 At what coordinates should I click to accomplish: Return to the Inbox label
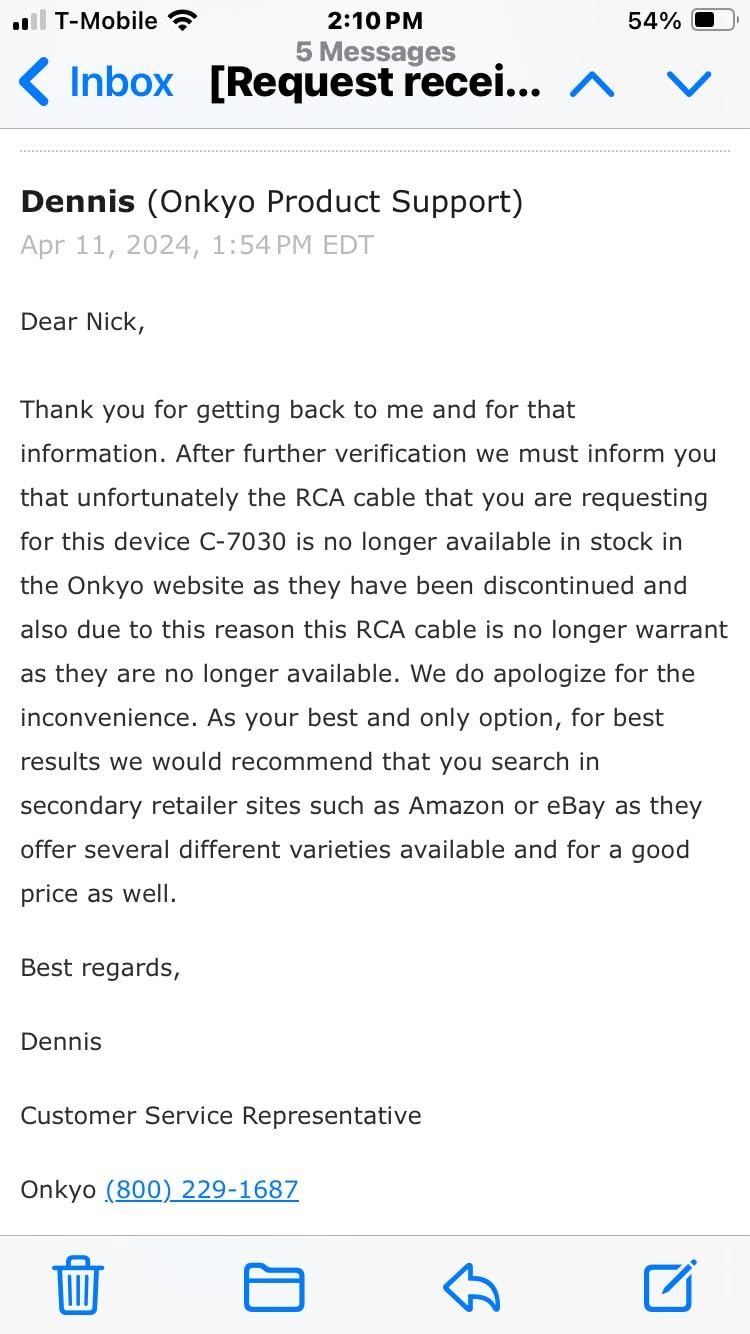click(121, 83)
